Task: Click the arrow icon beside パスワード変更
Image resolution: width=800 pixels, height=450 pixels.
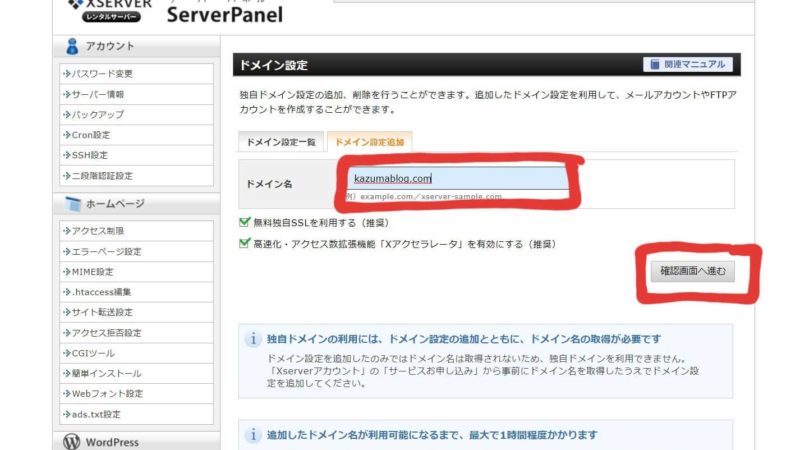Action: tap(66, 74)
